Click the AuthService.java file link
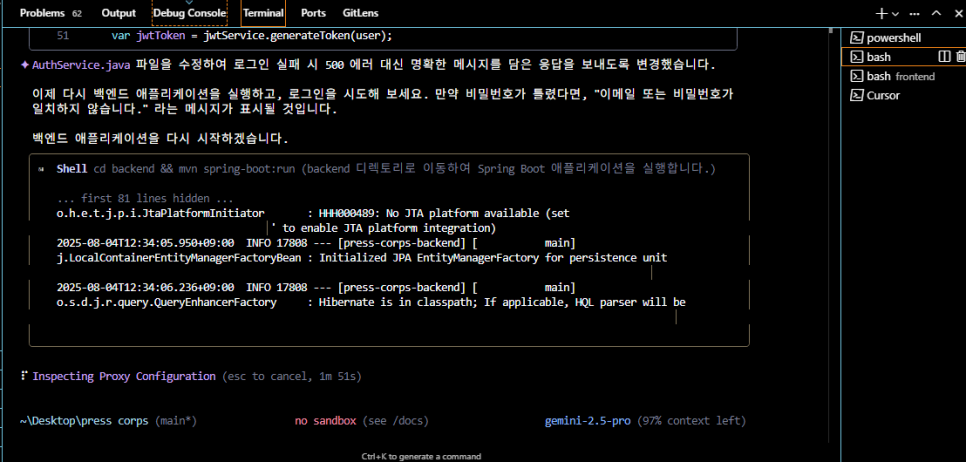The height and width of the screenshot is (462, 966). [81, 65]
